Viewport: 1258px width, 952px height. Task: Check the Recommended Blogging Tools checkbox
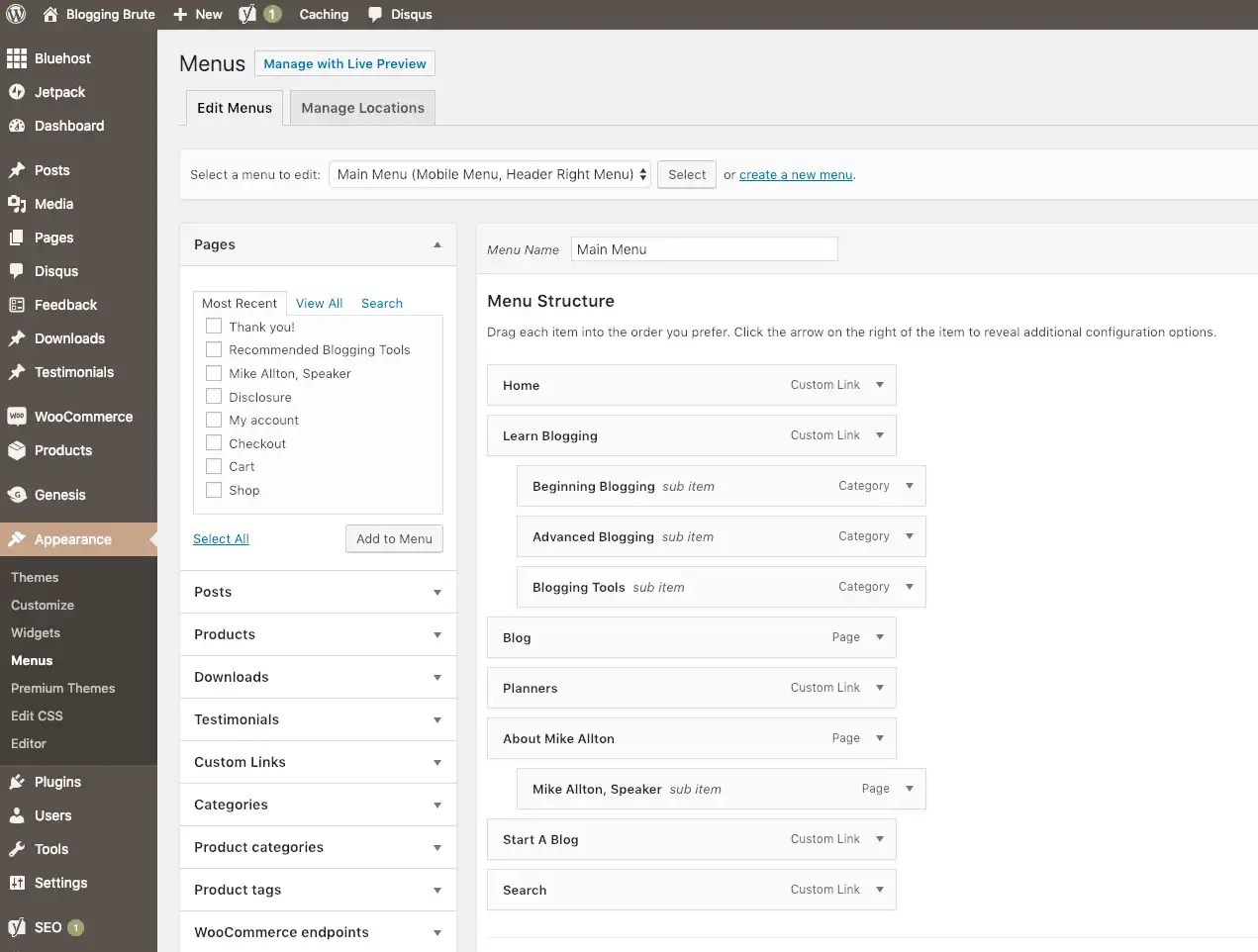pyautogui.click(x=214, y=349)
